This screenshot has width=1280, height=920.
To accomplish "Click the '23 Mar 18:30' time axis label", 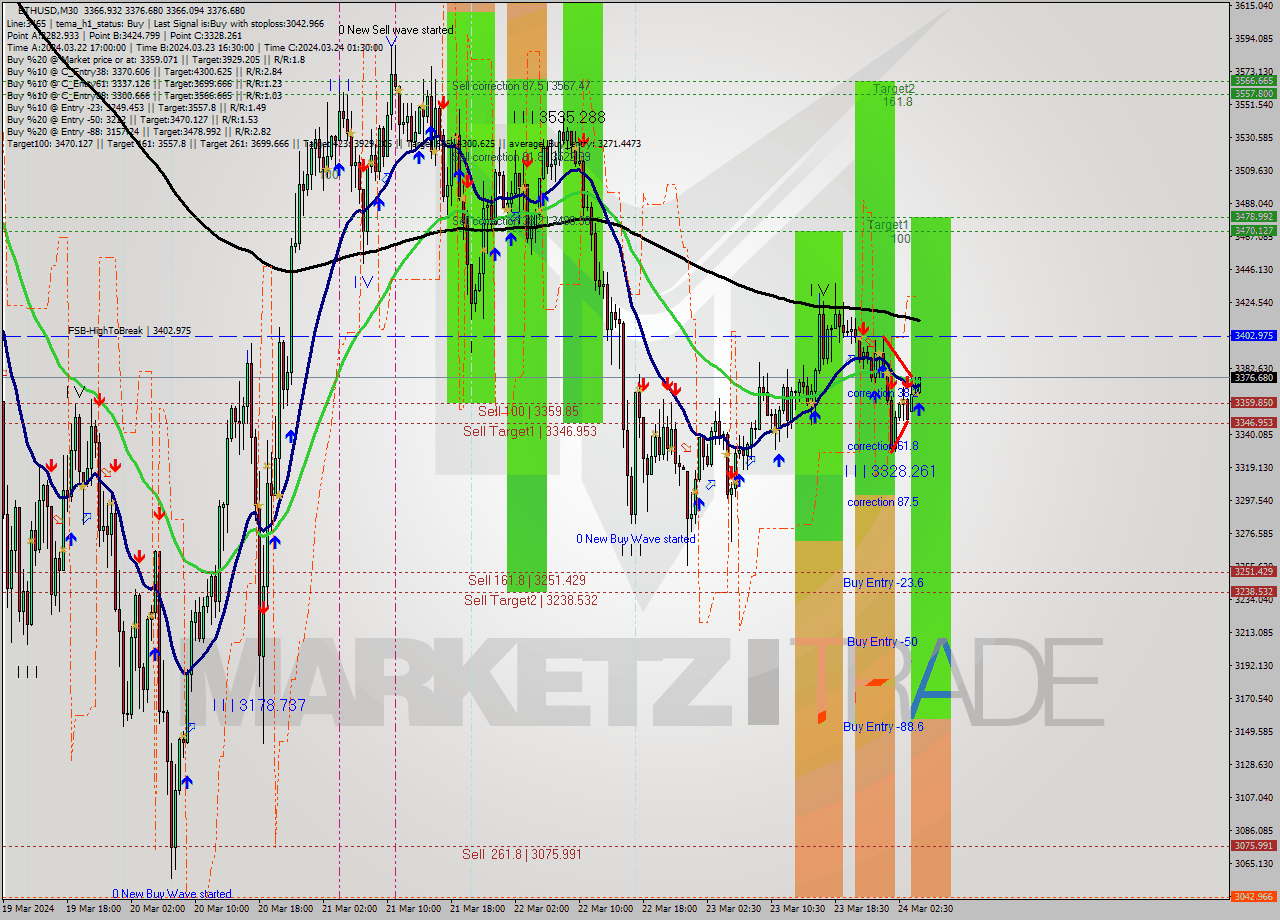I will [x=862, y=909].
